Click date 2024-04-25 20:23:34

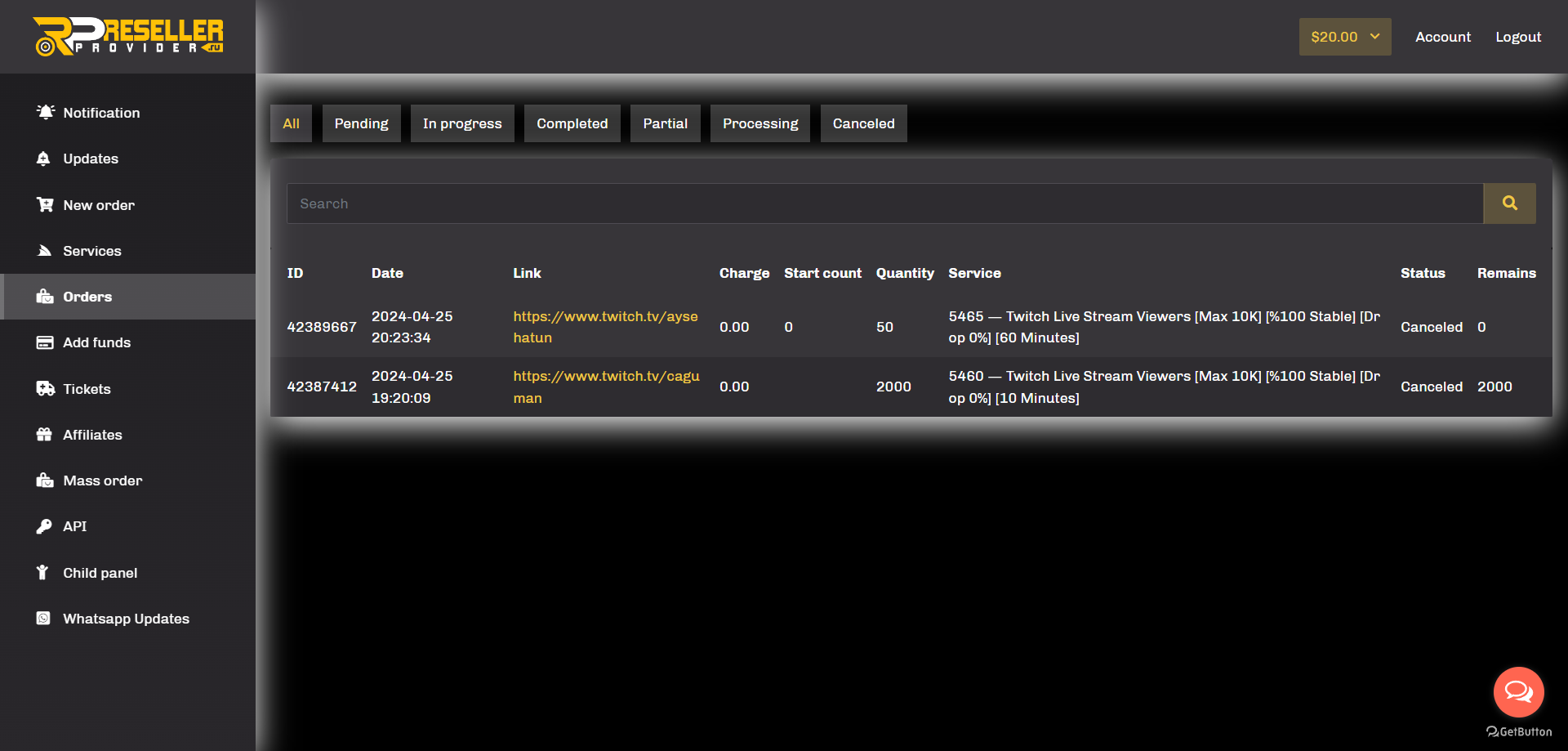coord(412,327)
